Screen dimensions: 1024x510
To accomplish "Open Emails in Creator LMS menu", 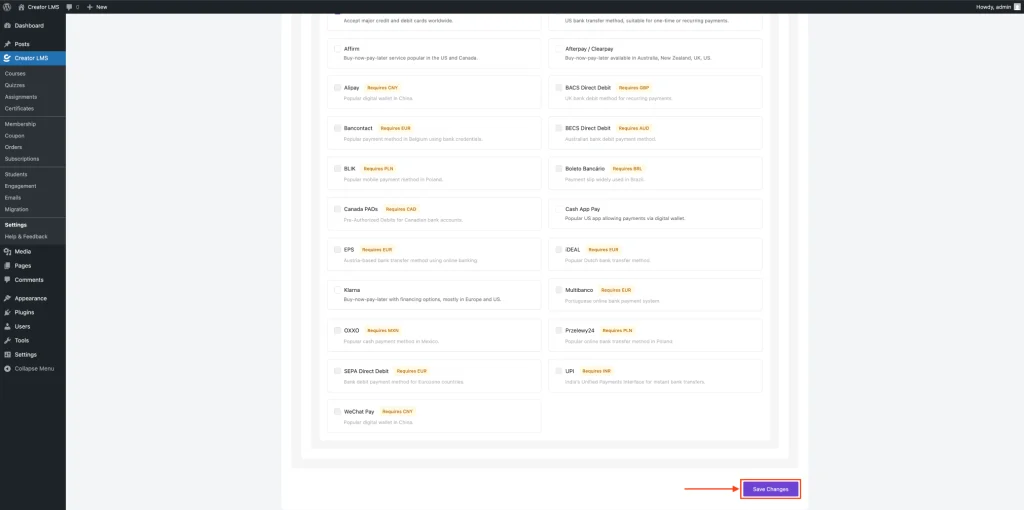I will point(13,197).
